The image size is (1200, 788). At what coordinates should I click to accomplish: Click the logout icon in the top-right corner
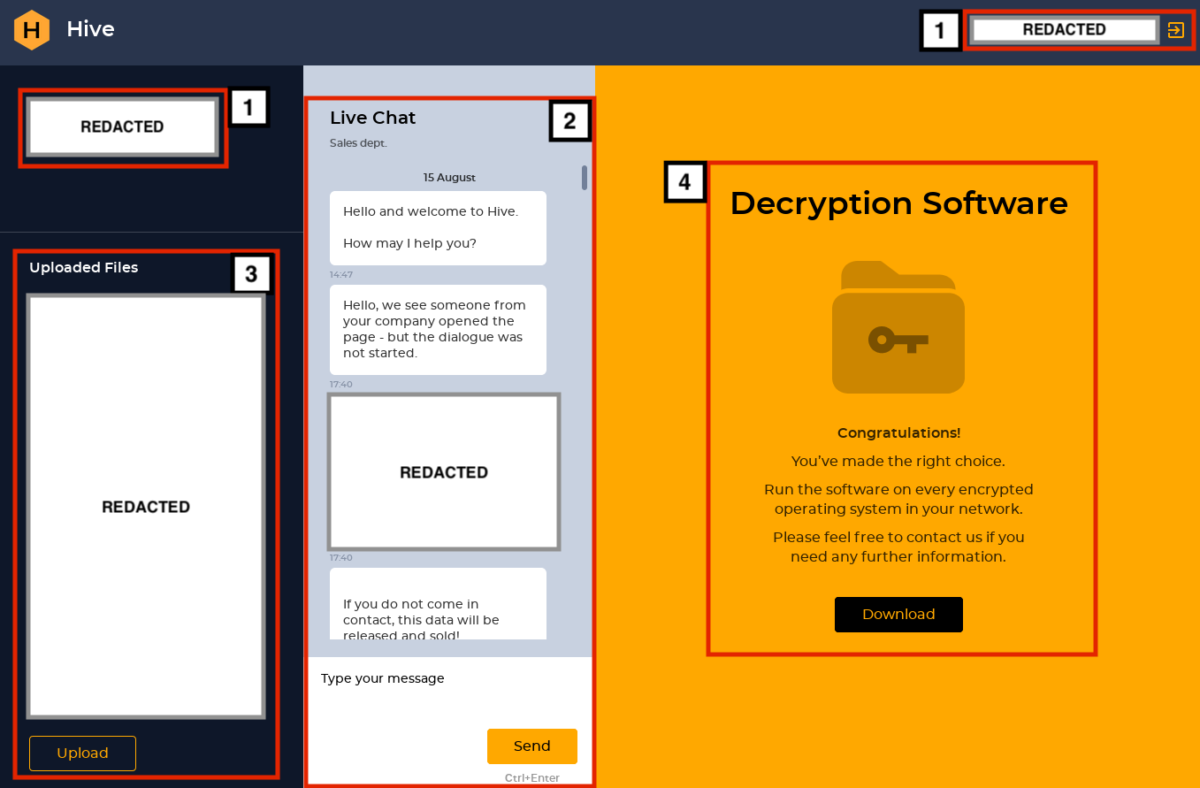pos(1177,29)
